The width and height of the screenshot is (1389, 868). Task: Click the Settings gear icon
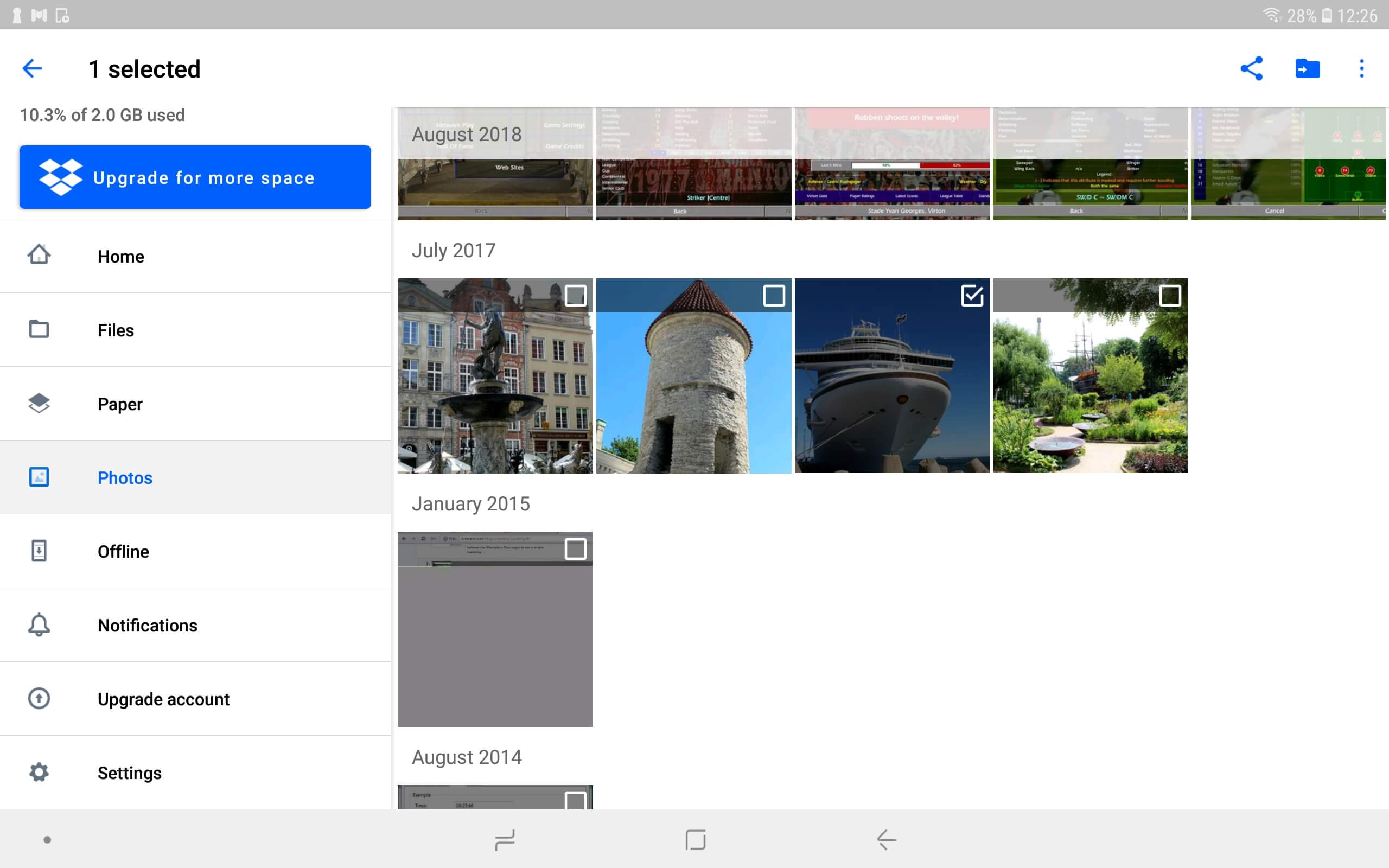pos(39,772)
